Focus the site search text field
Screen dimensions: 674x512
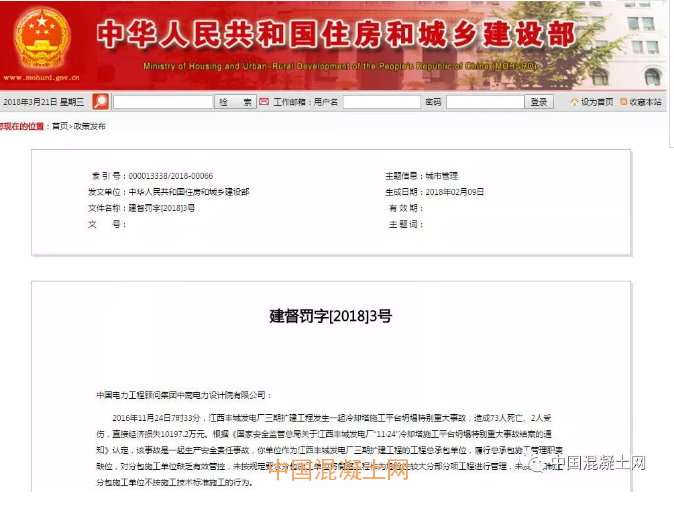tap(162, 102)
